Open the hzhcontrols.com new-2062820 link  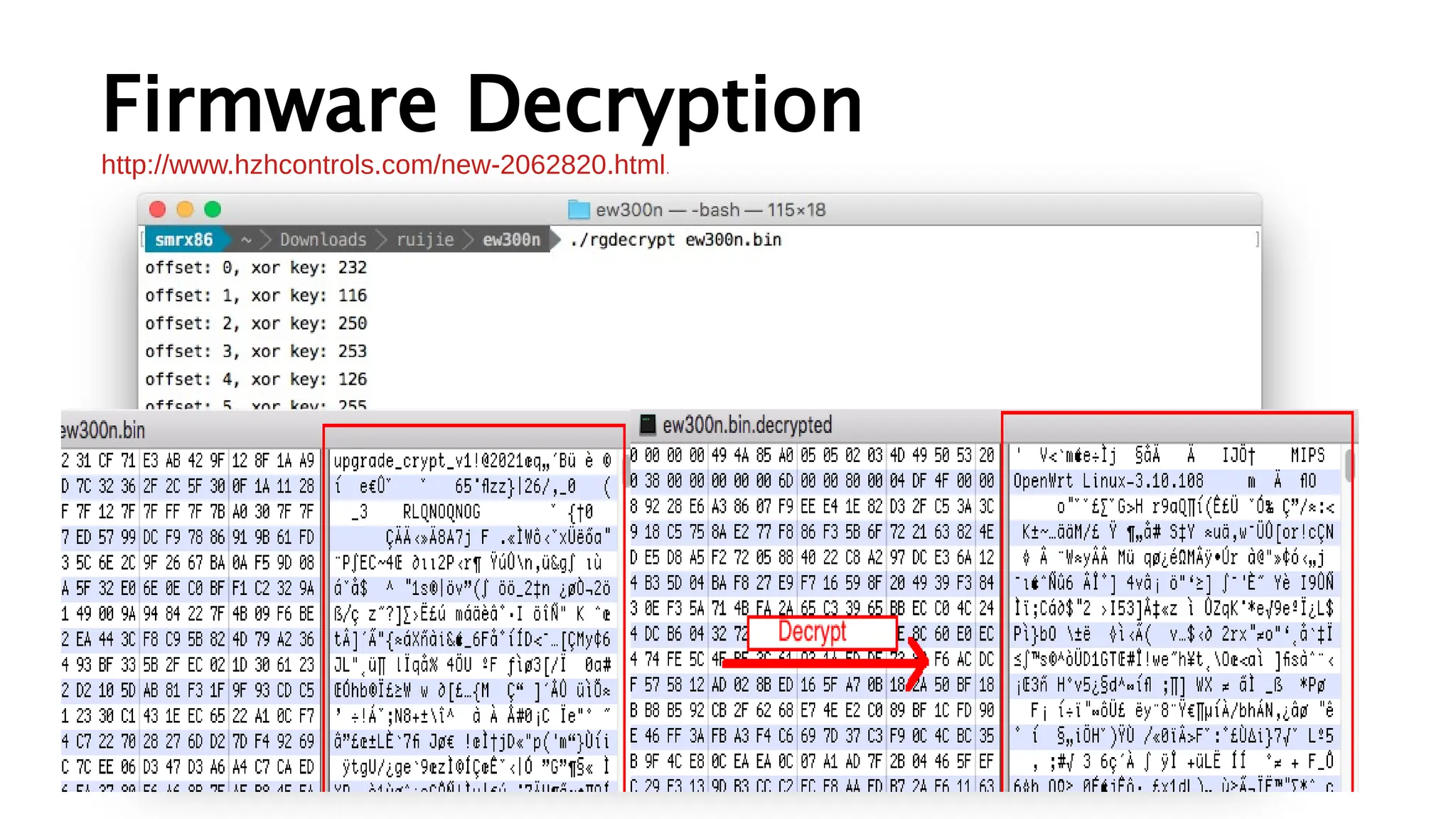(384, 165)
